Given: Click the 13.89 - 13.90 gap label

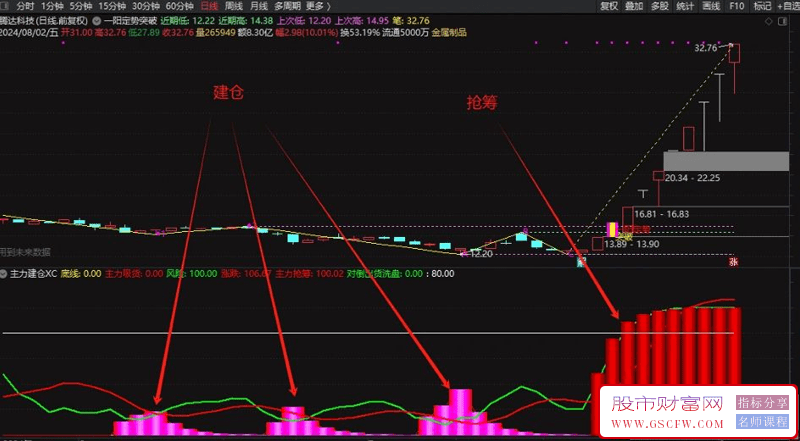Looking at the screenshot, I should 632,244.
